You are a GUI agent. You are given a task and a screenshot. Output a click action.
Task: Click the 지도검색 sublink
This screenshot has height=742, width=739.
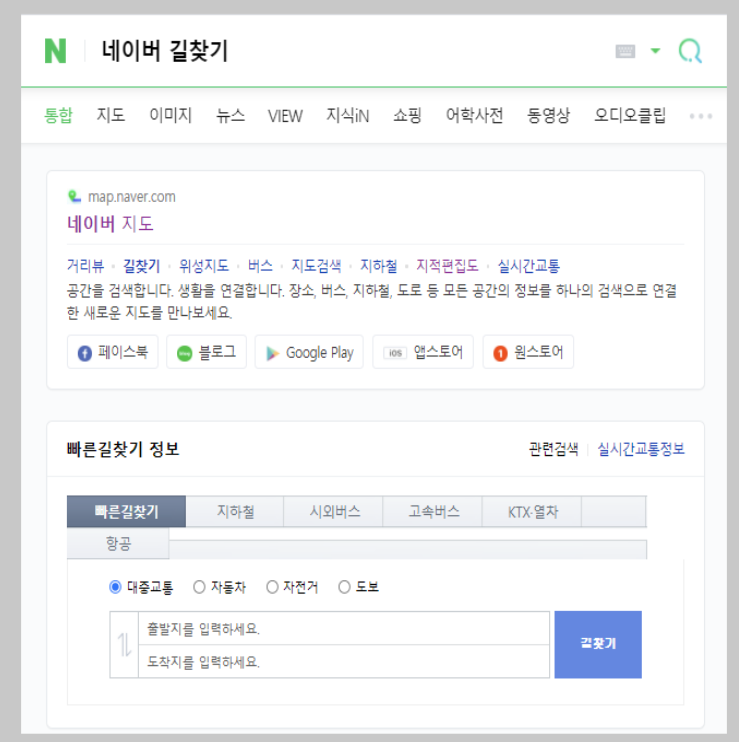(316, 266)
